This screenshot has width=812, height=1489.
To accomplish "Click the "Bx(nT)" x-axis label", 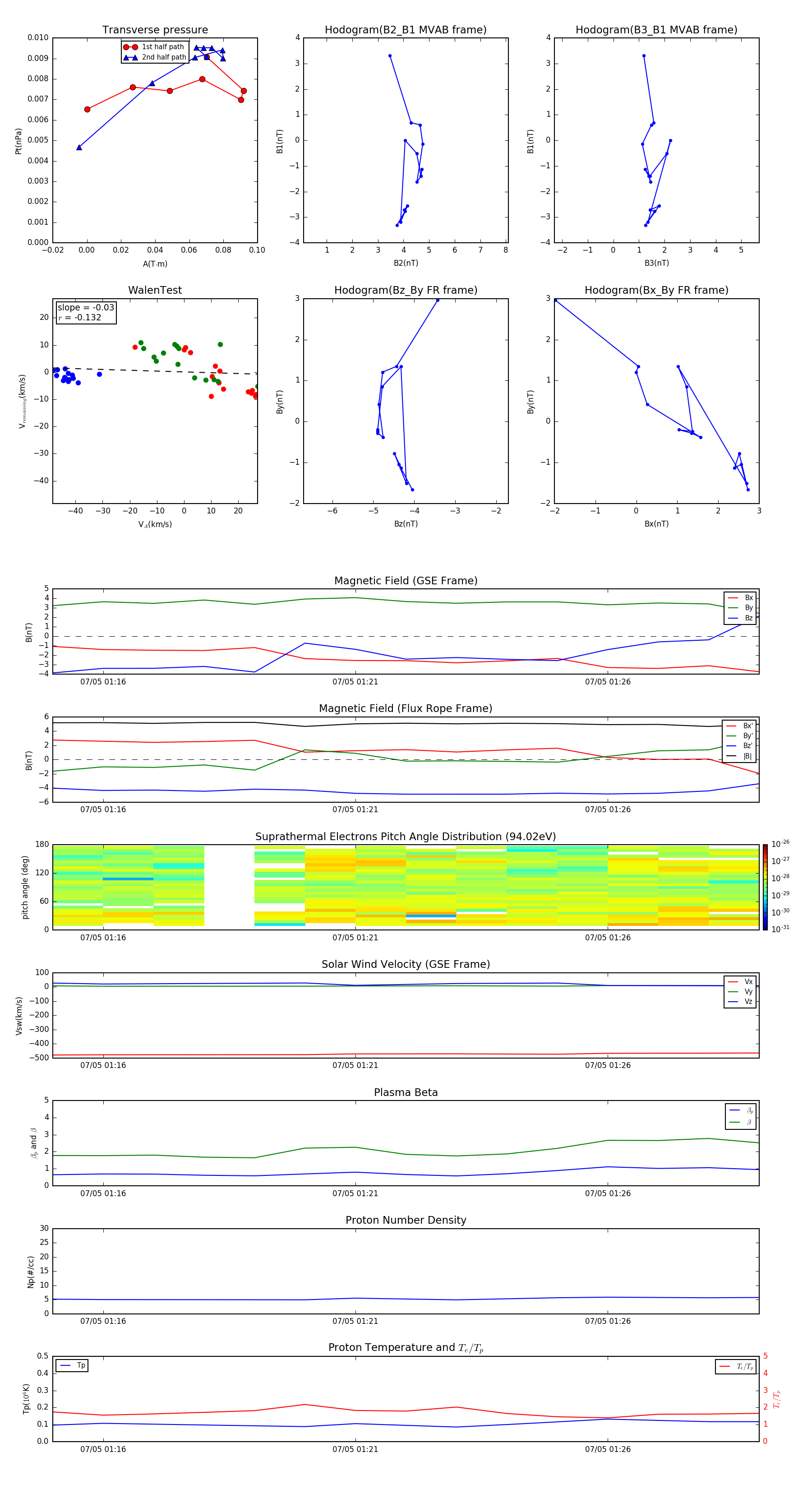I will click(x=656, y=524).
